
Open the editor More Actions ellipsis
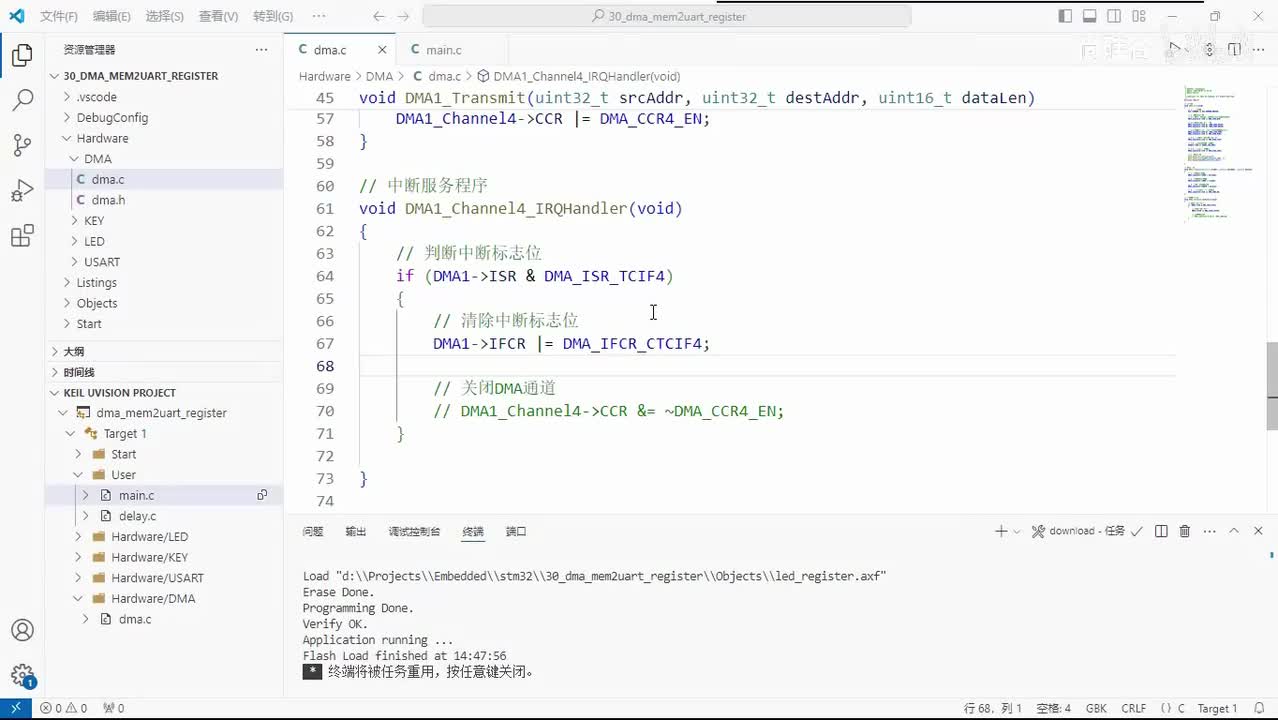coord(1259,49)
